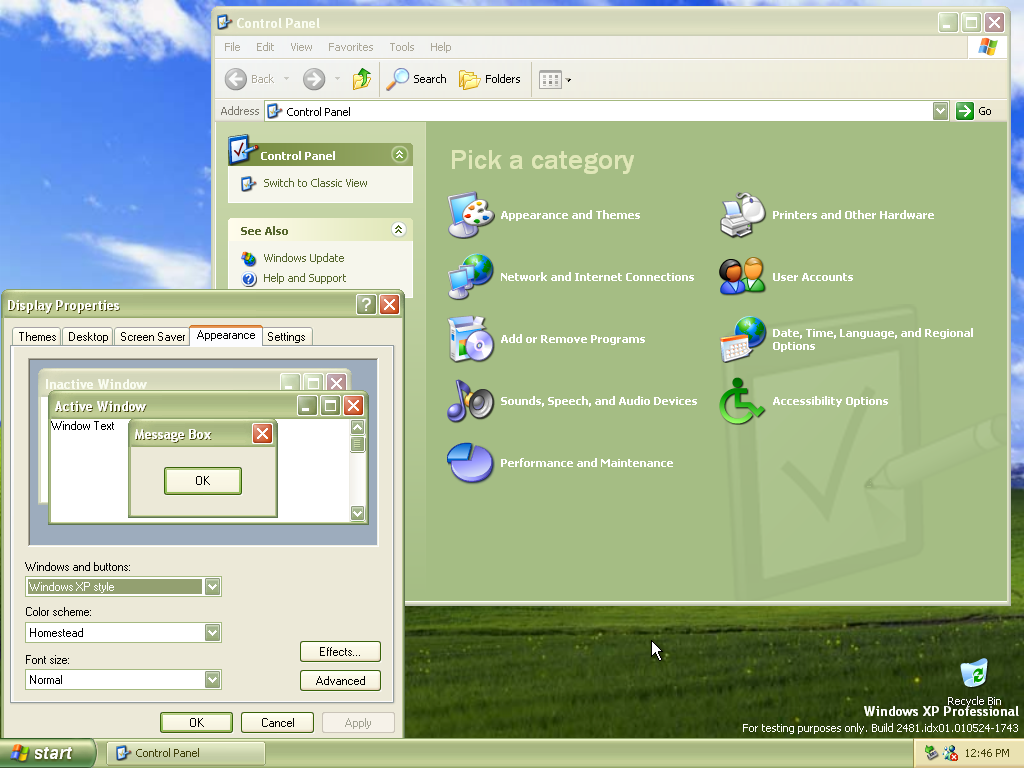The height and width of the screenshot is (768, 1024).
Task: Click the Help and Support question icon
Action: pos(249,279)
